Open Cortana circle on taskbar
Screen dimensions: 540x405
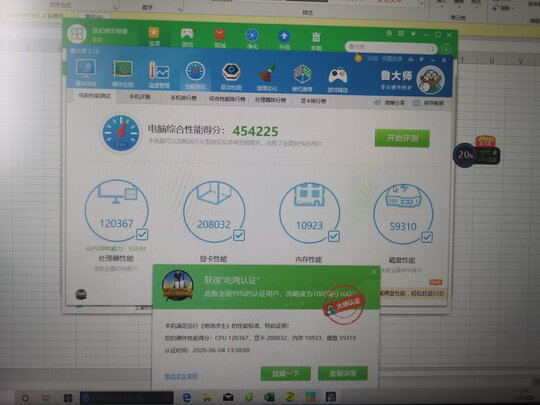(x=25, y=398)
